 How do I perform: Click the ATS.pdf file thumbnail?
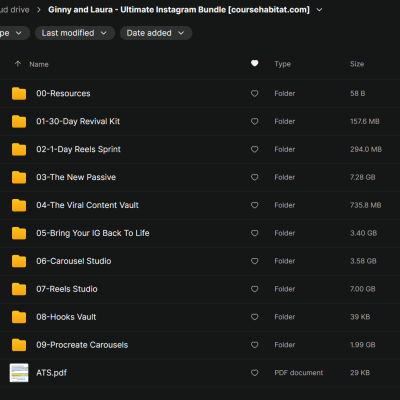19,373
